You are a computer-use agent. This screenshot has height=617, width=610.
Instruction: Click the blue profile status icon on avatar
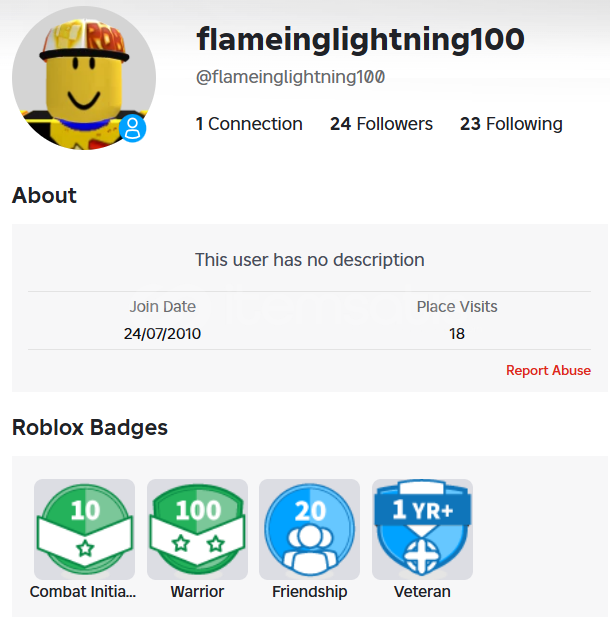[133, 129]
